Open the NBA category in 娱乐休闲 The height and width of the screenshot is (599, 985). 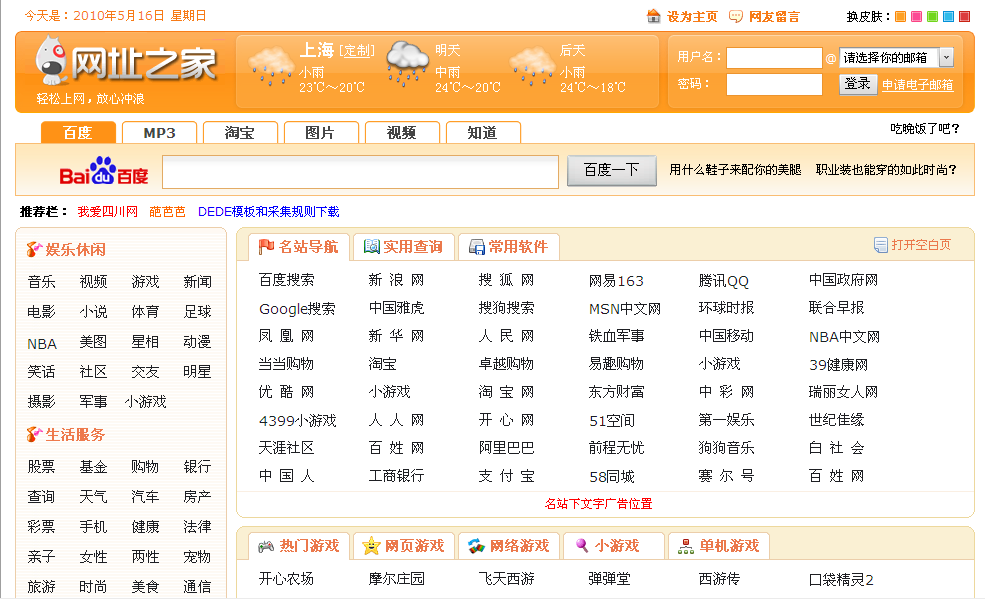42,343
